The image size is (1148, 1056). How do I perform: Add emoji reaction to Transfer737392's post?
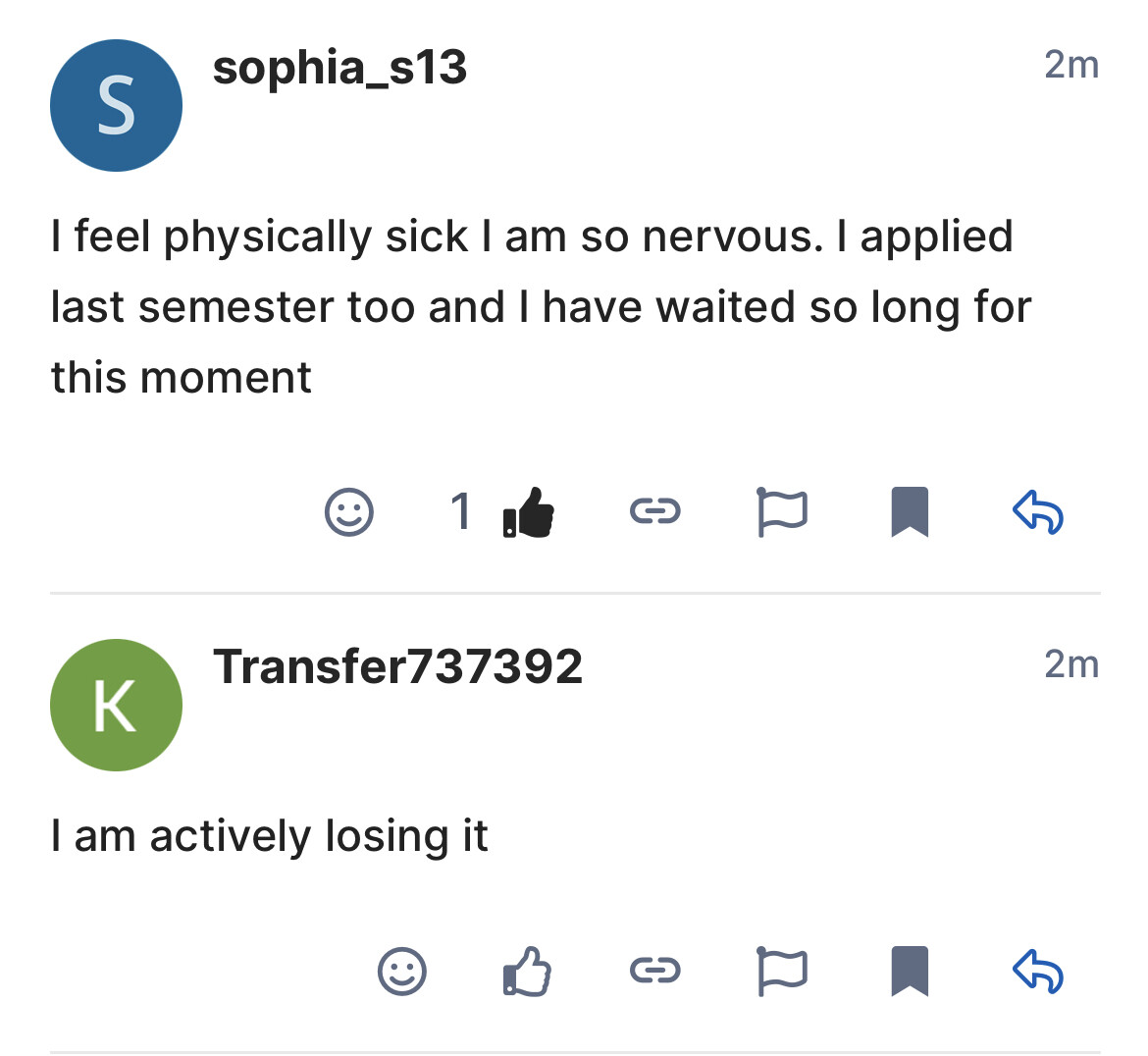click(402, 972)
